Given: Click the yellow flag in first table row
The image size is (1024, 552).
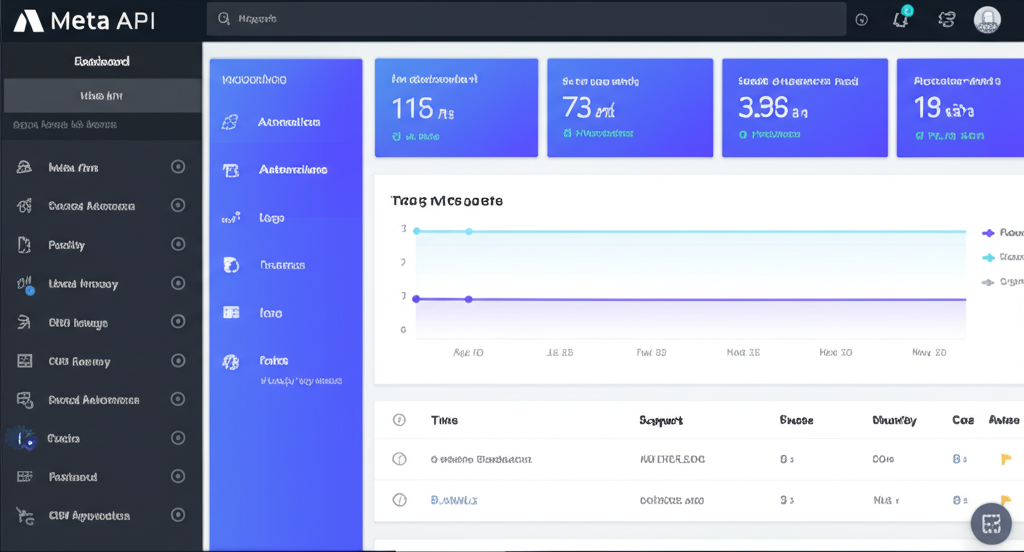Looking at the screenshot, I should click(x=1006, y=459).
